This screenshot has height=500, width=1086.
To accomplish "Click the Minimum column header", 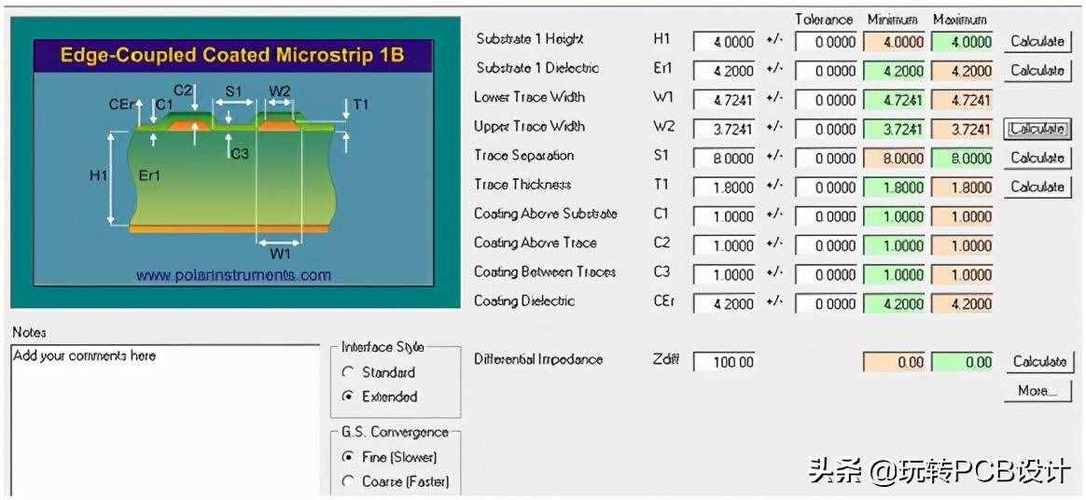I will click(893, 20).
